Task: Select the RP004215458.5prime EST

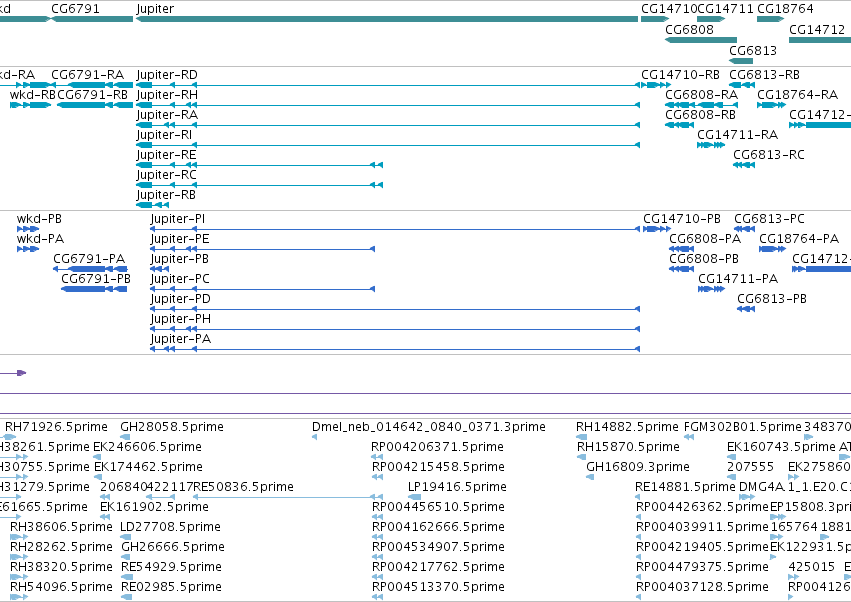Action: [x=377, y=477]
